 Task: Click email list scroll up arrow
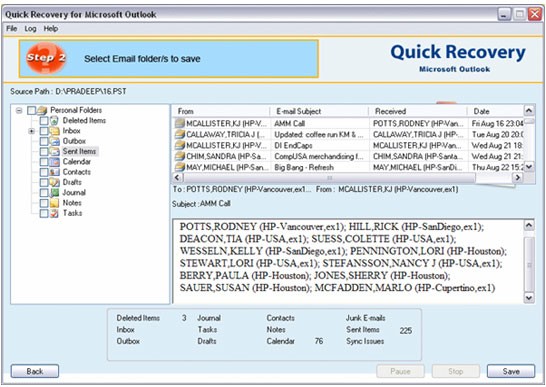[529, 111]
